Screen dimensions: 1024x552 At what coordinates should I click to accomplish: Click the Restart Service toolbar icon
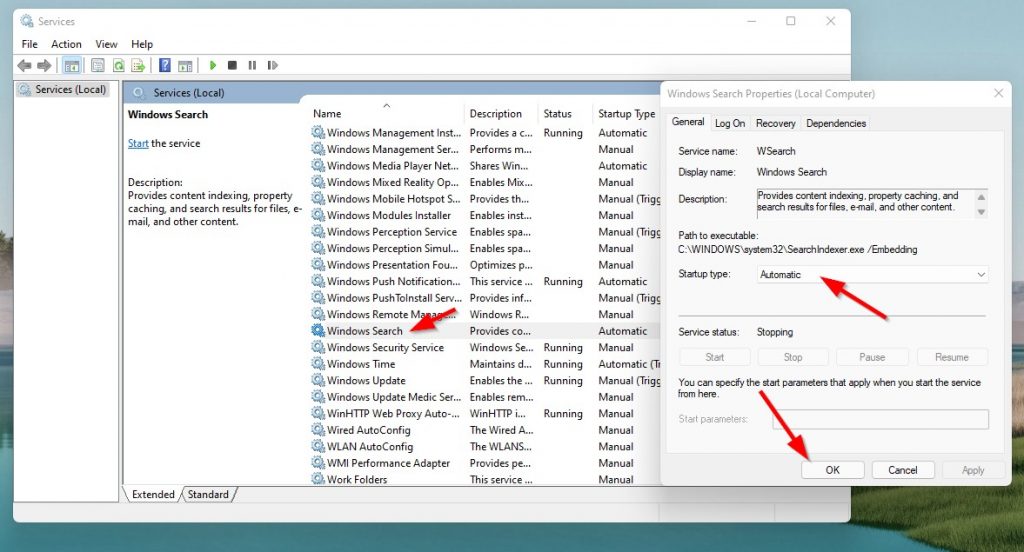tap(272, 65)
